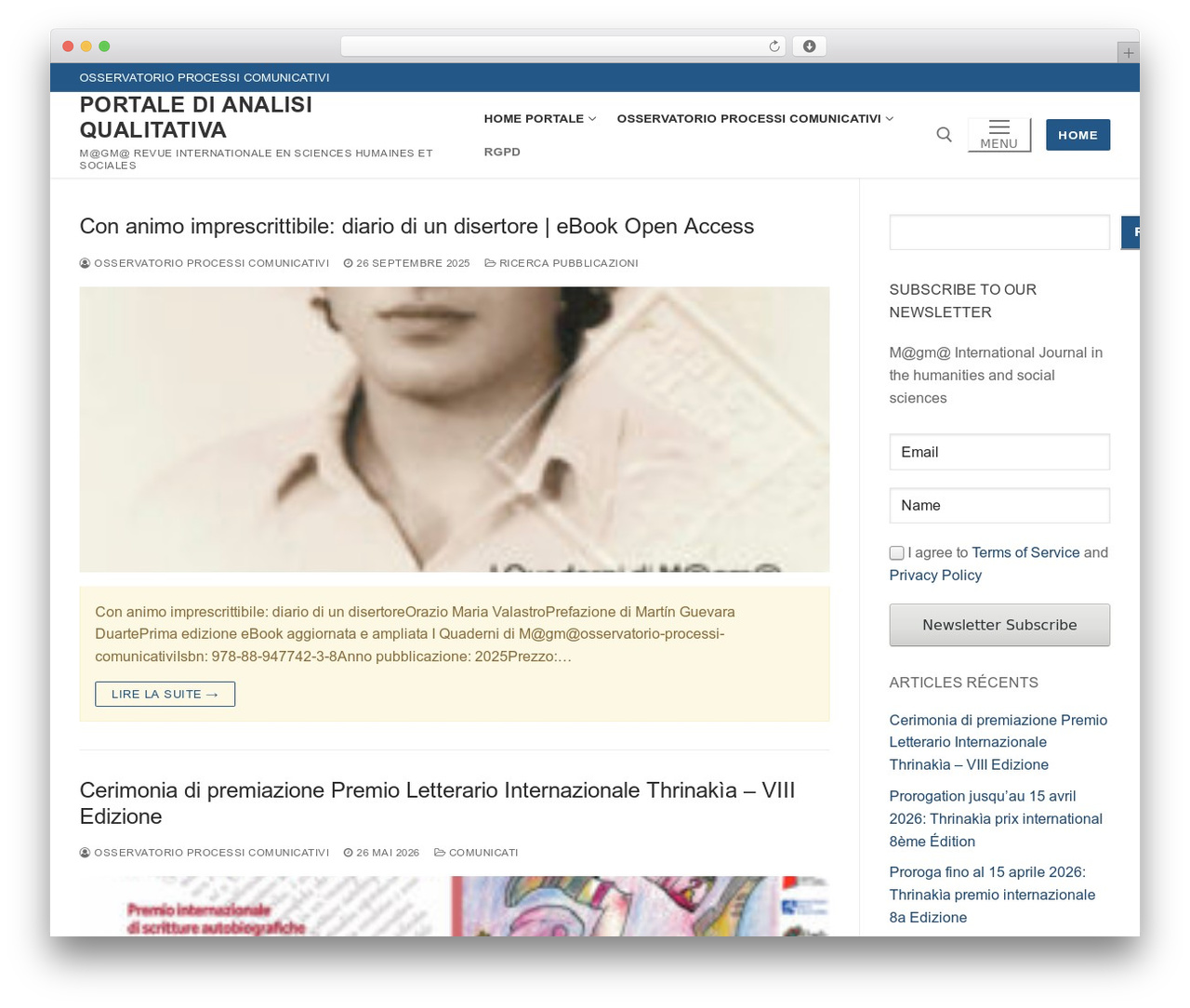The image size is (1190, 1008).
Task: Expand the Home Portale dropdown chevron
Action: tap(592, 119)
